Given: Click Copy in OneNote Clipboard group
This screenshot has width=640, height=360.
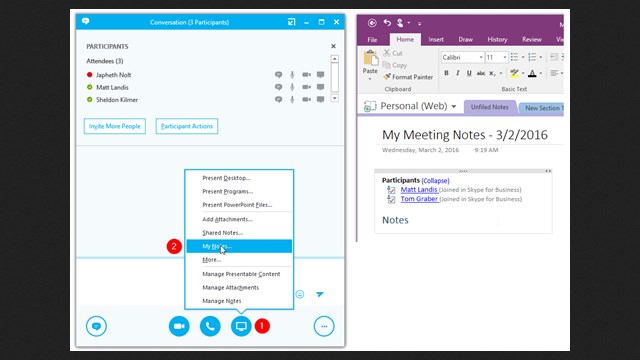Looking at the screenshot, I should click(x=395, y=65).
